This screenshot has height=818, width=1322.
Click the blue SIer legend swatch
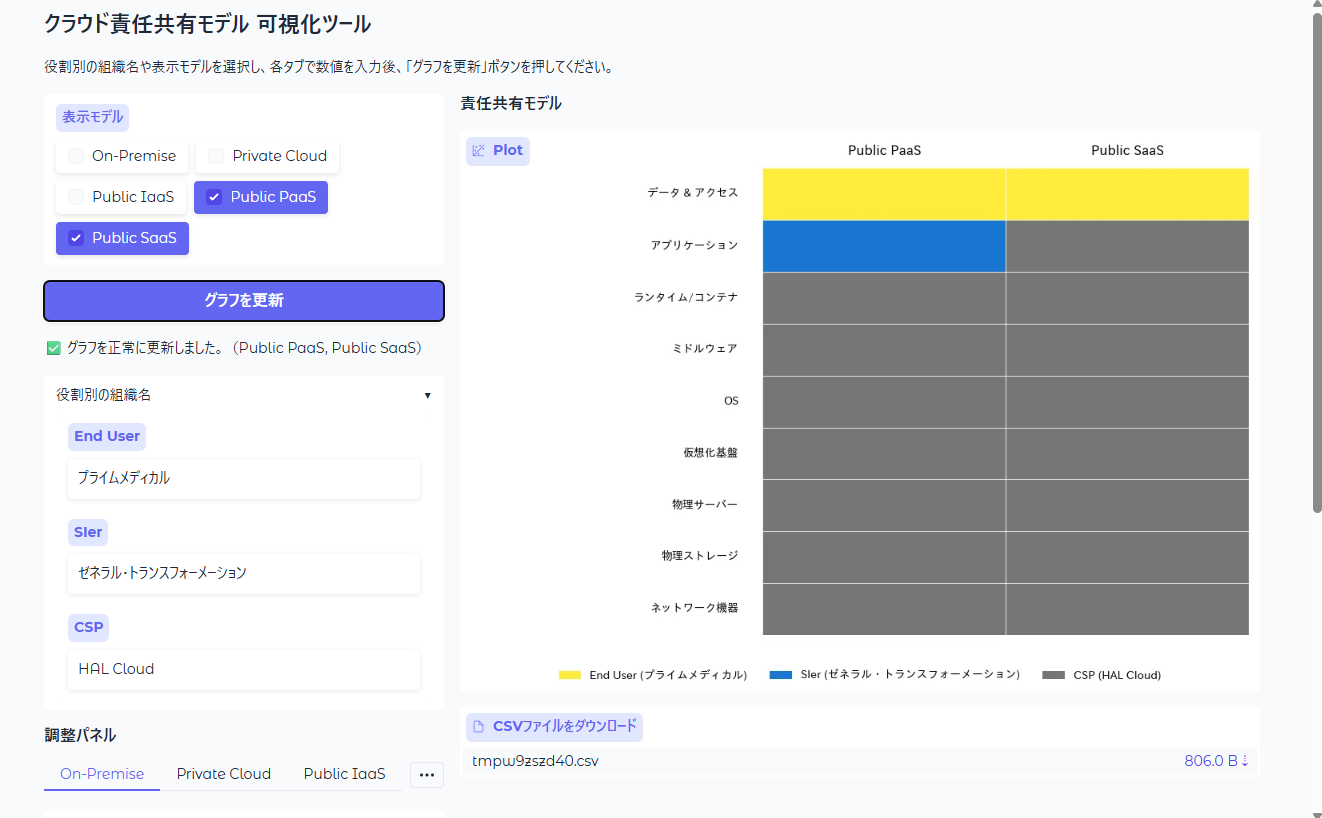[781, 676]
